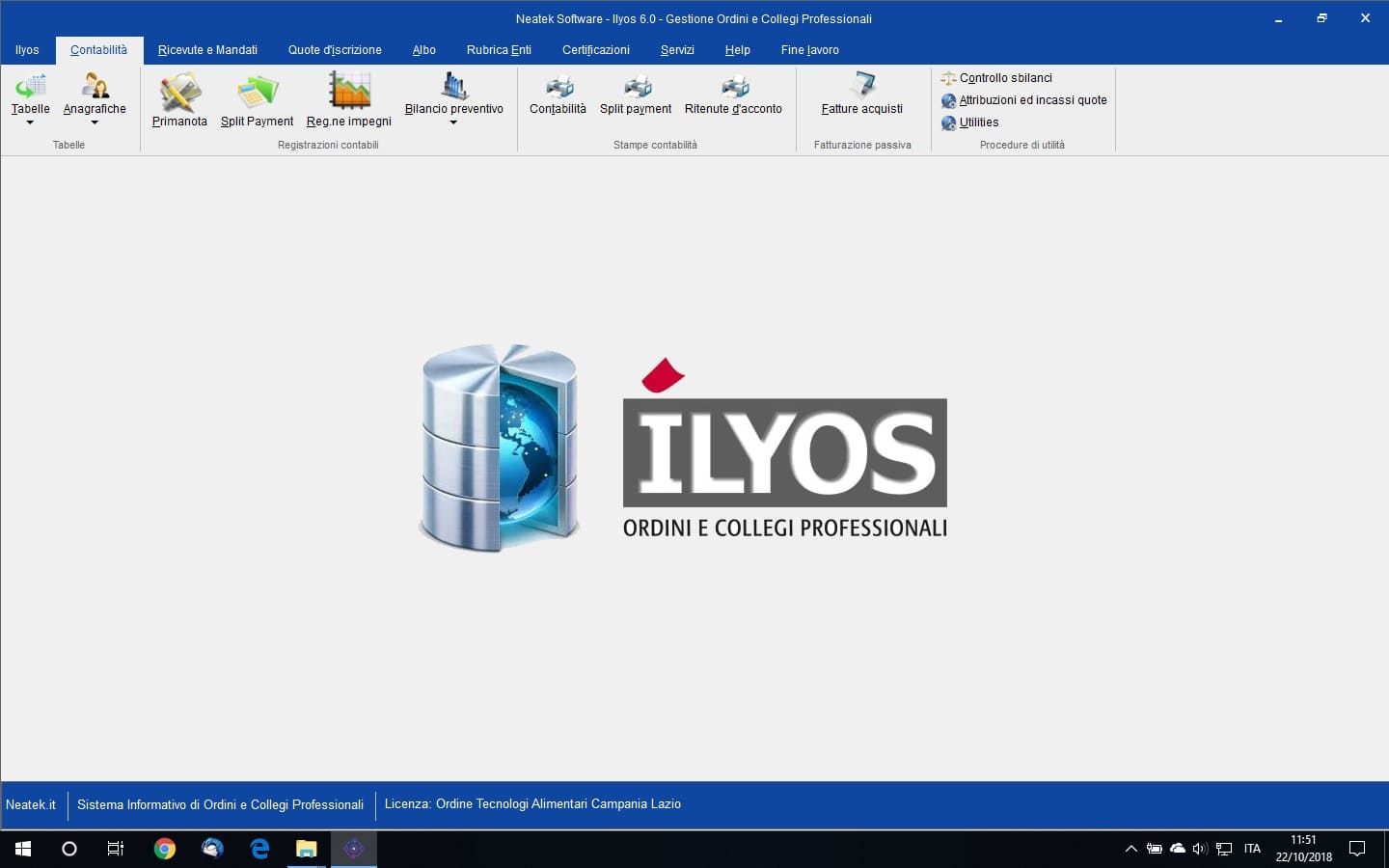The image size is (1389, 868).
Task: Click the Licenza status bar entry
Action: coord(532,803)
